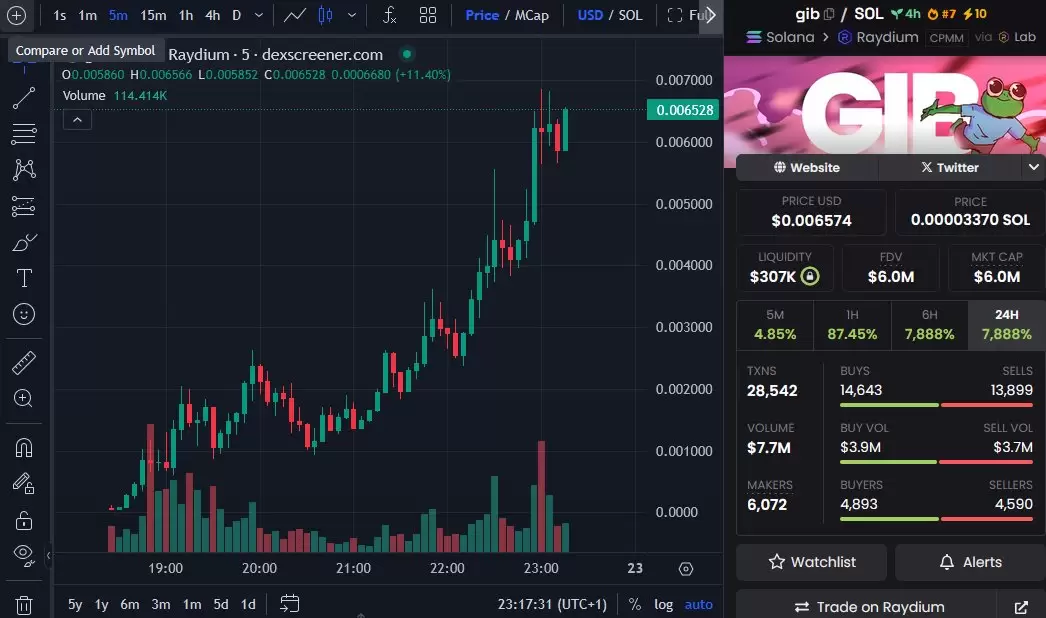Open the chart style dropdown arrow
This screenshot has height=618, width=1046.
tap(352, 15)
